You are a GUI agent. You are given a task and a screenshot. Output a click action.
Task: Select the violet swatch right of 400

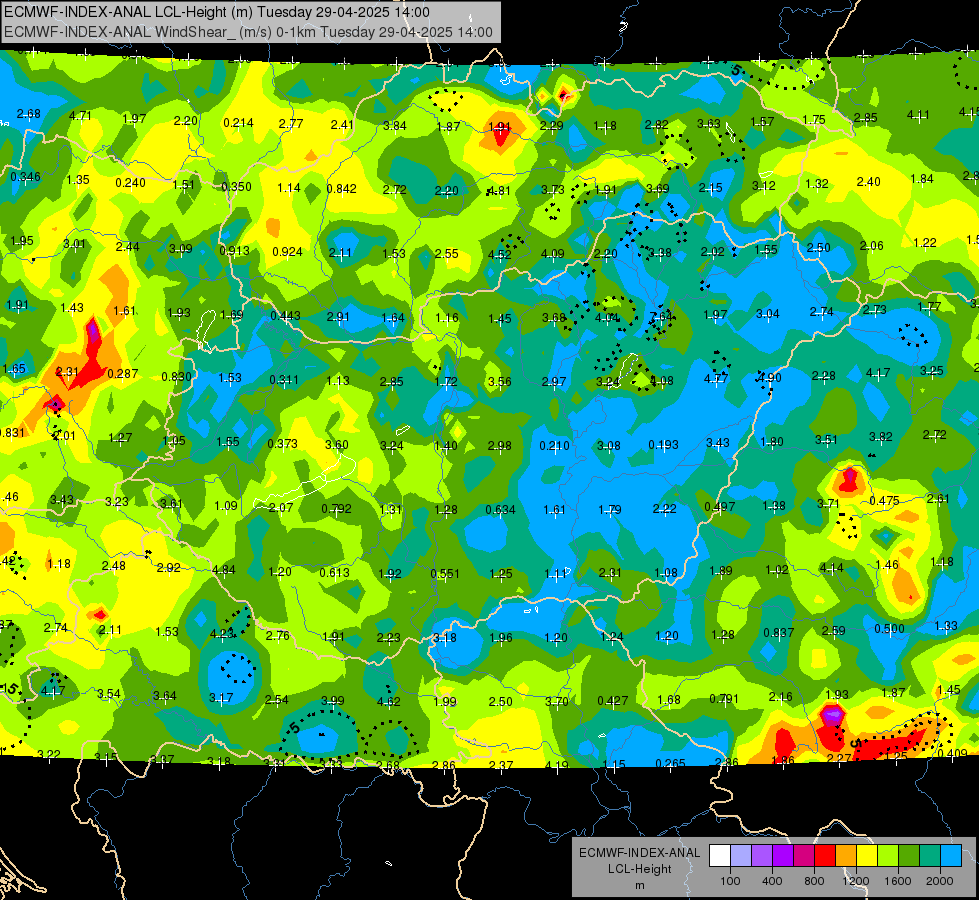click(783, 856)
